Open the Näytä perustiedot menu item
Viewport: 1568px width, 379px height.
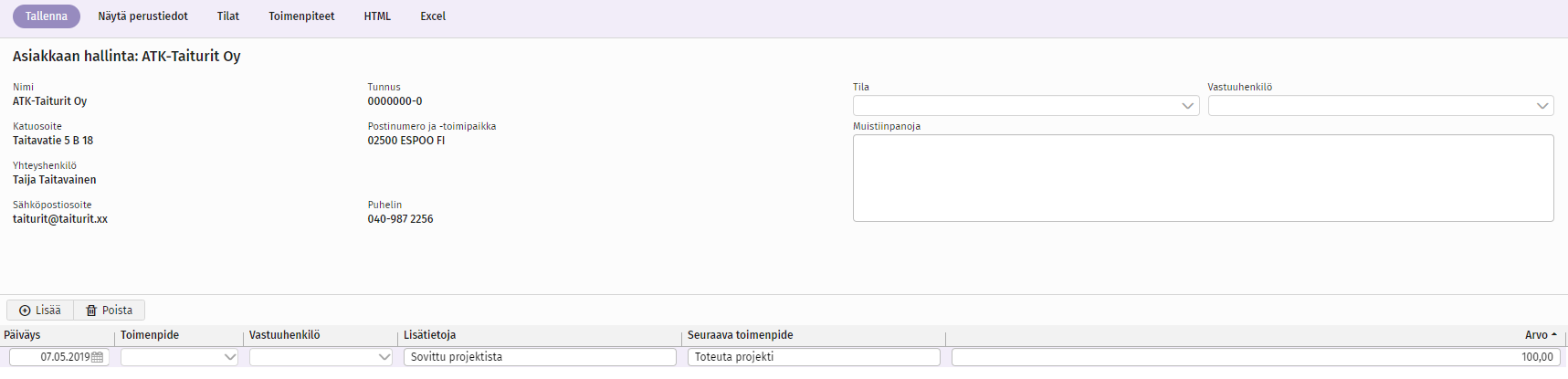point(143,16)
